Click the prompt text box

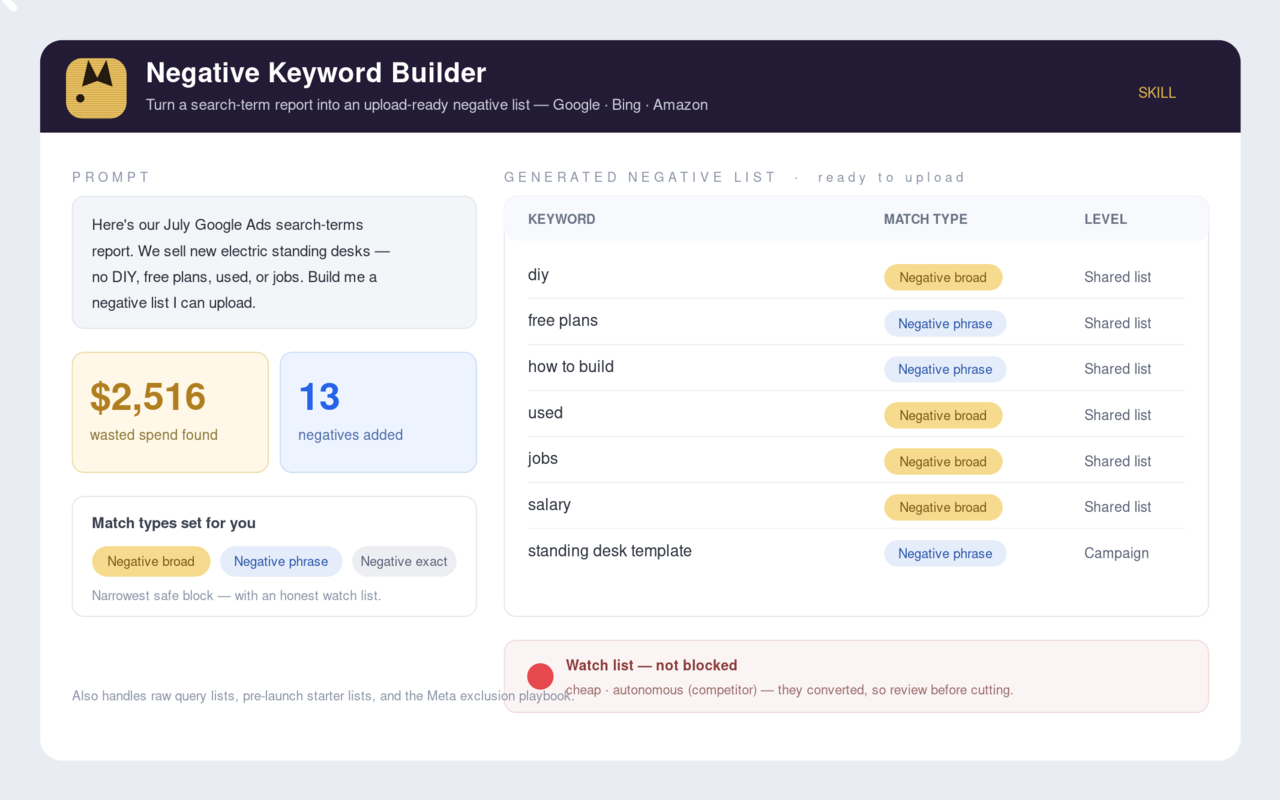(x=274, y=262)
